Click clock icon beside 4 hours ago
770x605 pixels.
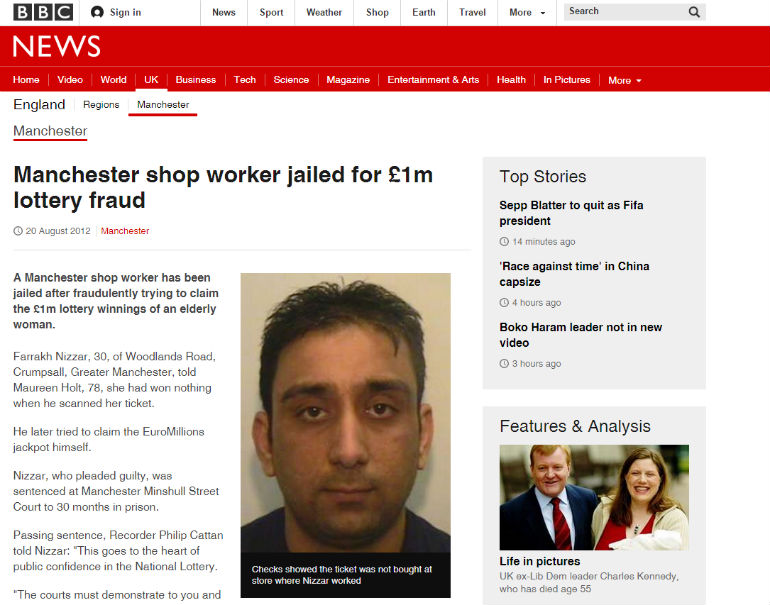504,302
